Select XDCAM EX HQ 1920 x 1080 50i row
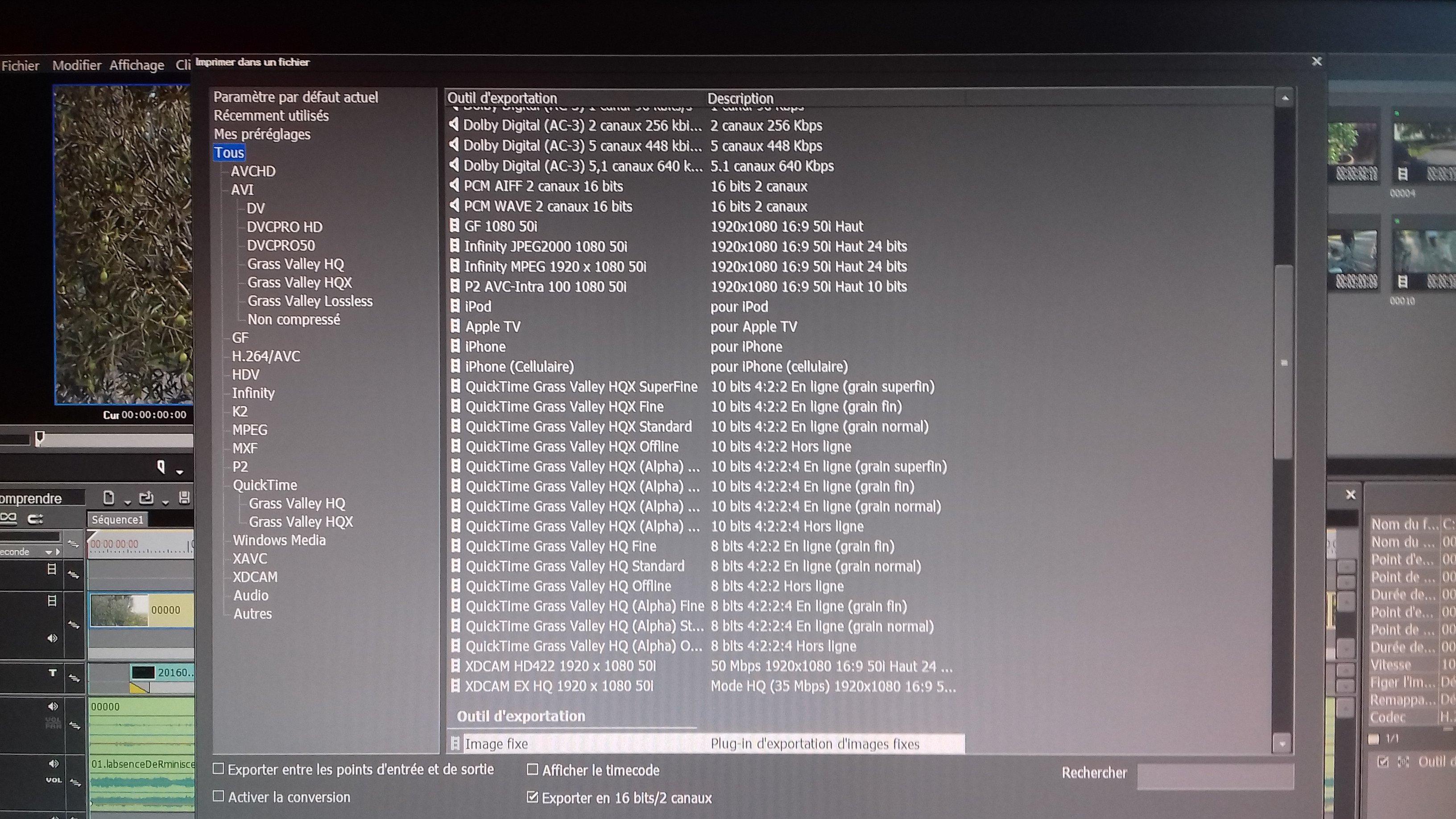This screenshot has height=819, width=1456. 707,686
